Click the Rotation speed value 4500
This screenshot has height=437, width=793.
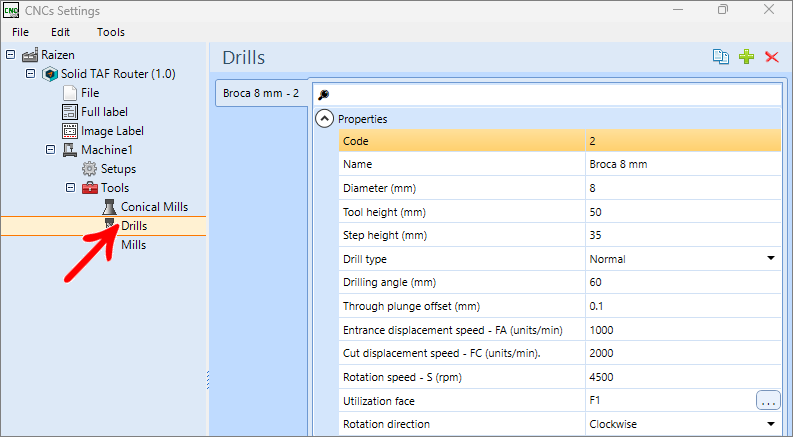pos(683,377)
